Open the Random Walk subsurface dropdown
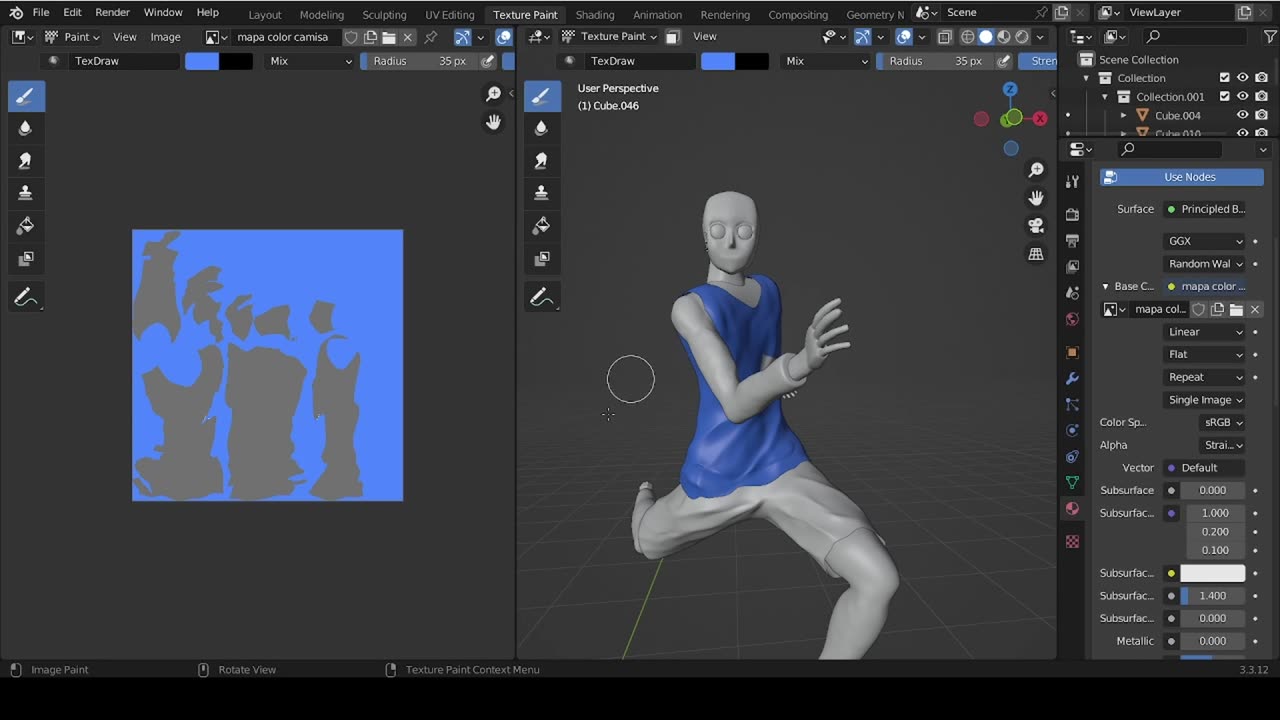Image resolution: width=1280 pixels, height=720 pixels. click(x=1205, y=264)
